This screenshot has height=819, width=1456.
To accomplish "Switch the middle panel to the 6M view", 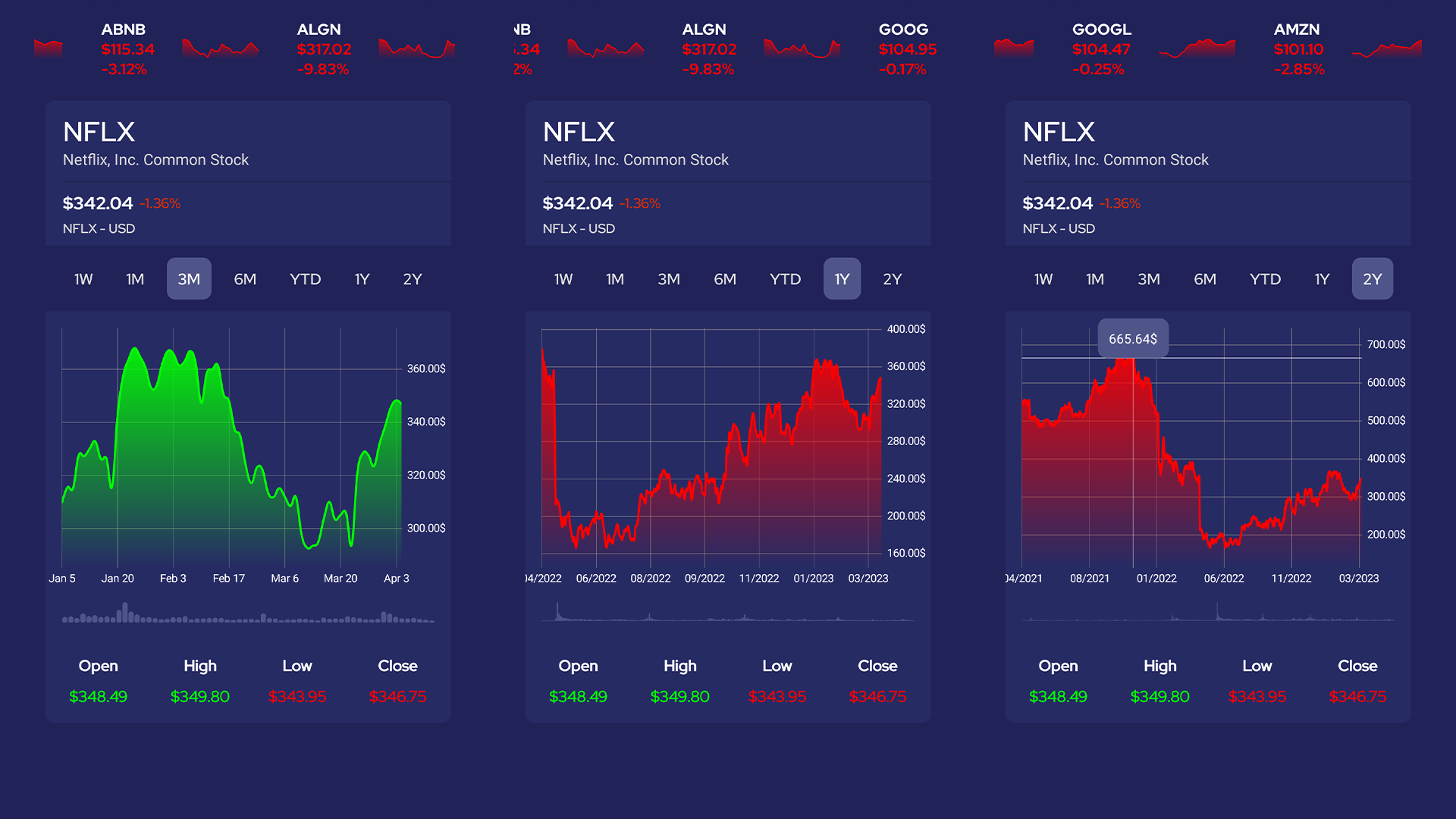I will pyautogui.click(x=725, y=278).
